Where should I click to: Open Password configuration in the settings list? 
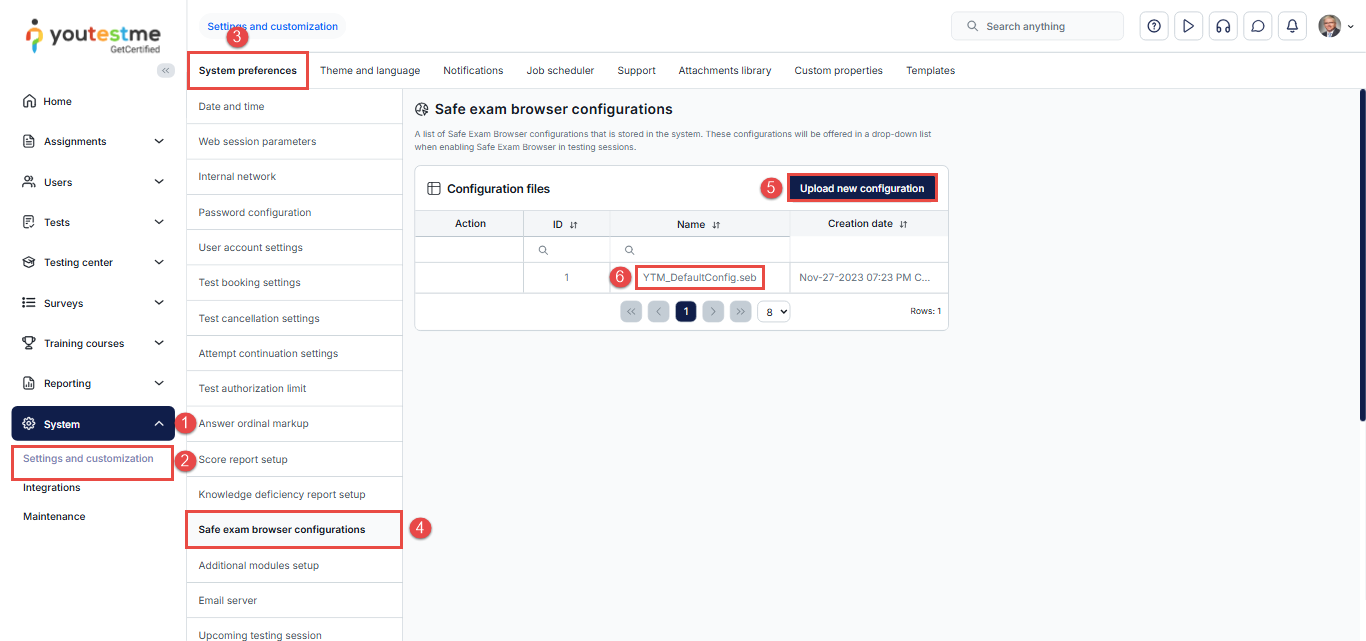tap(255, 213)
